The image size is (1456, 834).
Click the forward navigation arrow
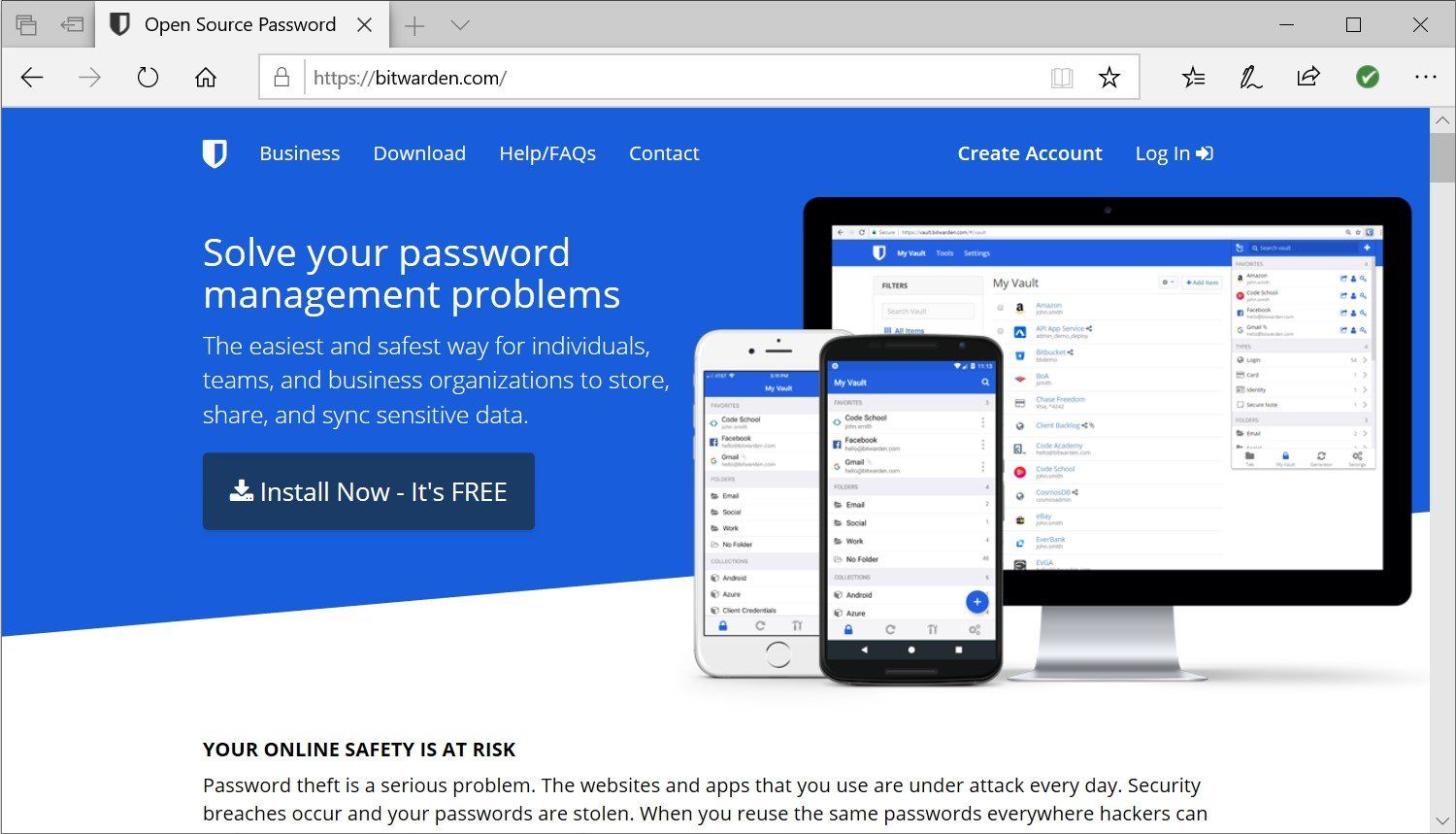click(89, 78)
